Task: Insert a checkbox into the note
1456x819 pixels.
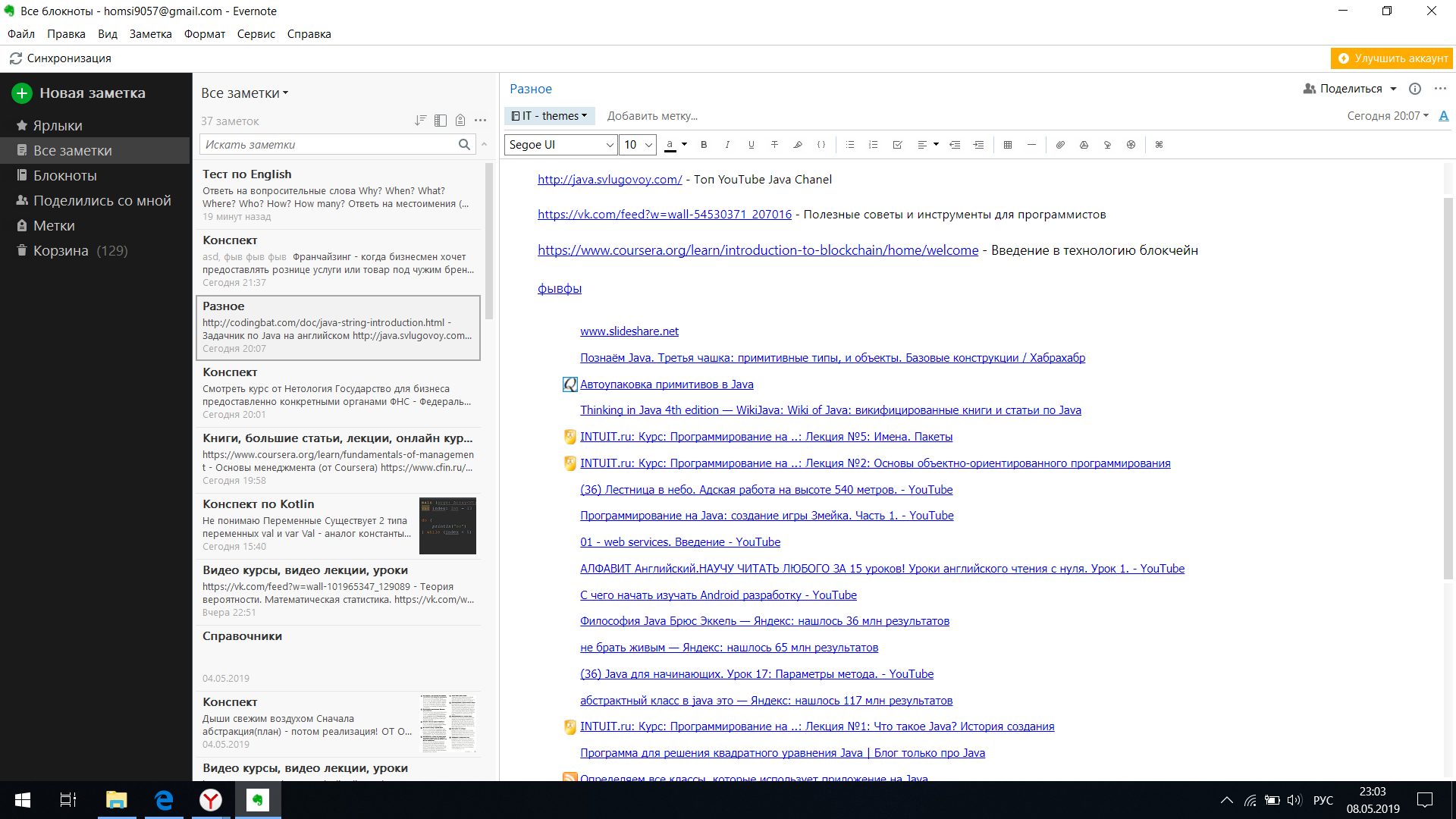Action: coord(897,145)
